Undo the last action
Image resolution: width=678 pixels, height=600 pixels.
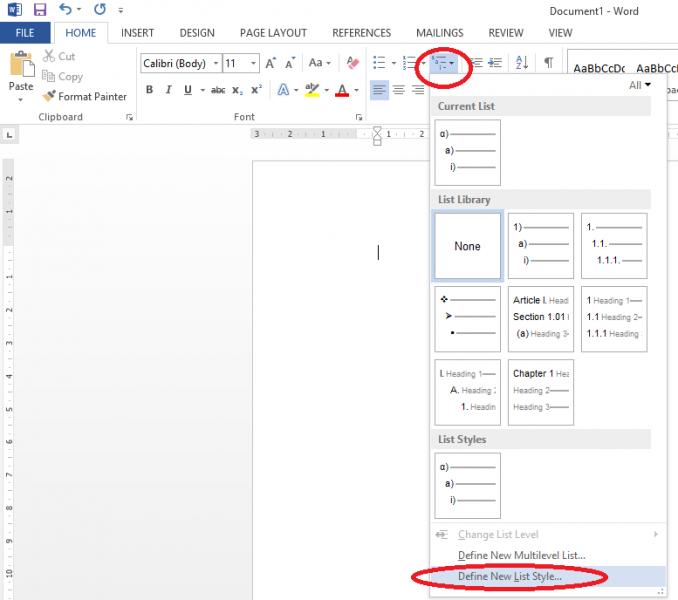point(65,9)
